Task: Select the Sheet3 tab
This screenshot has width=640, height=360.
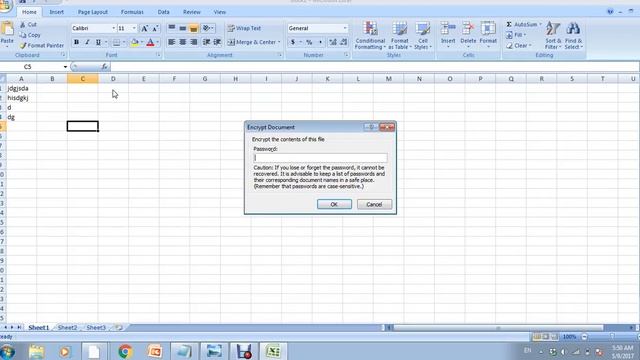Action: tap(96, 327)
